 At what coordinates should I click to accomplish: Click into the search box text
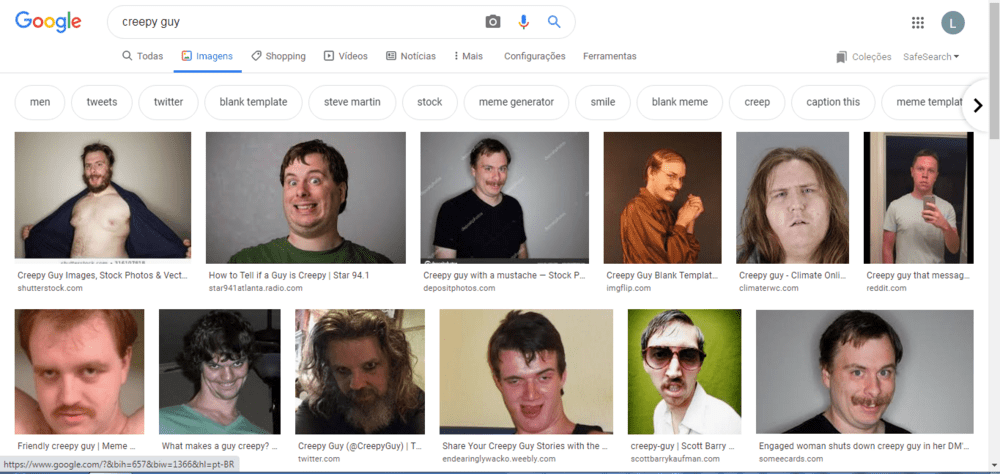[152, 22]
